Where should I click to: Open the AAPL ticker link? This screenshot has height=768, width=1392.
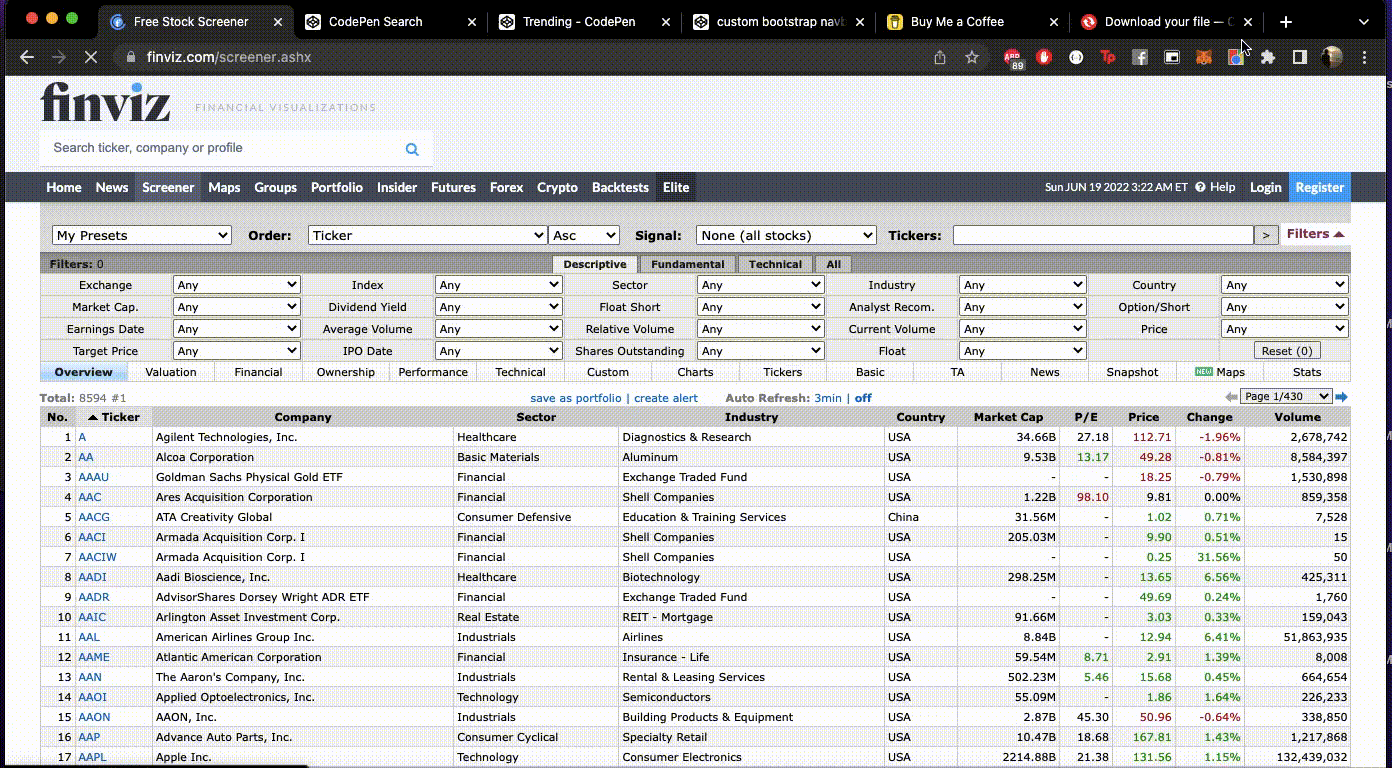tap(92, 757)
